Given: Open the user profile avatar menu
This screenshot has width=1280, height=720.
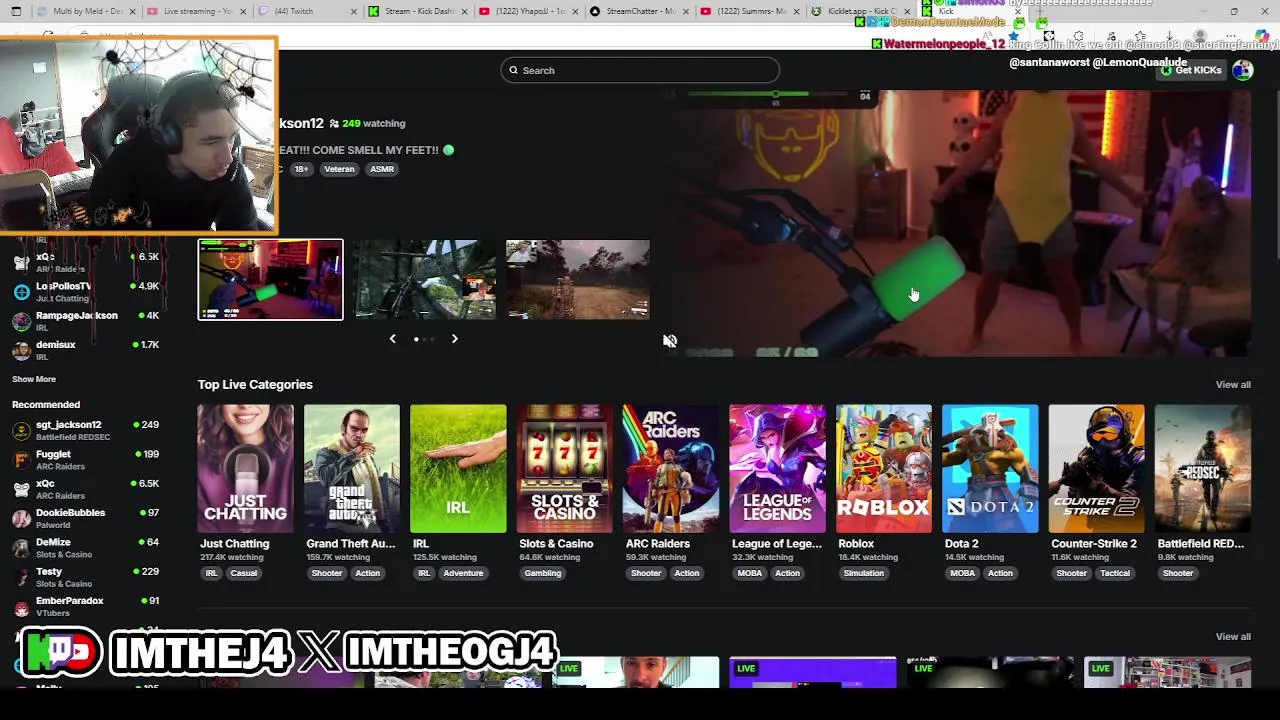Looking at the screenshot, I should (1243, 70).
